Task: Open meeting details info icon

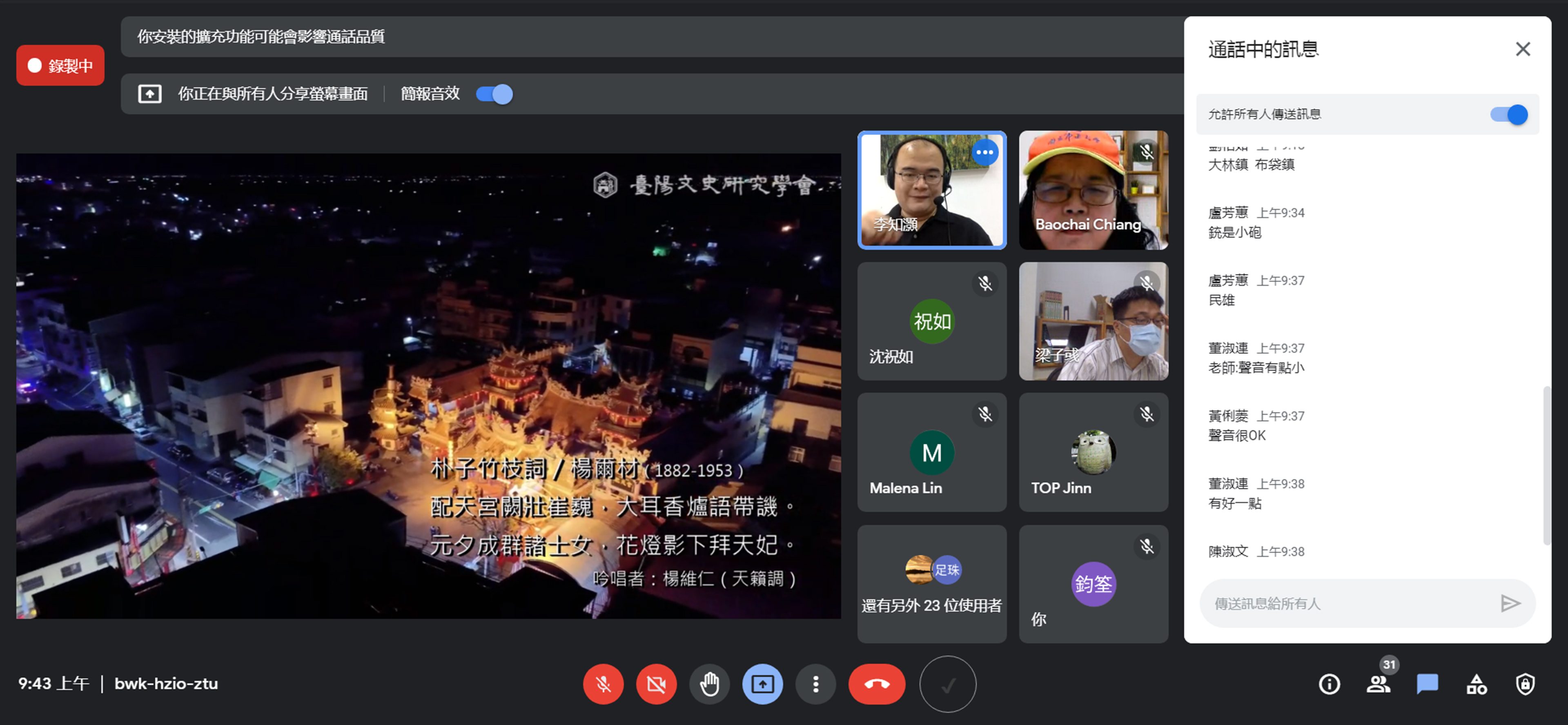Action: 1329,684
